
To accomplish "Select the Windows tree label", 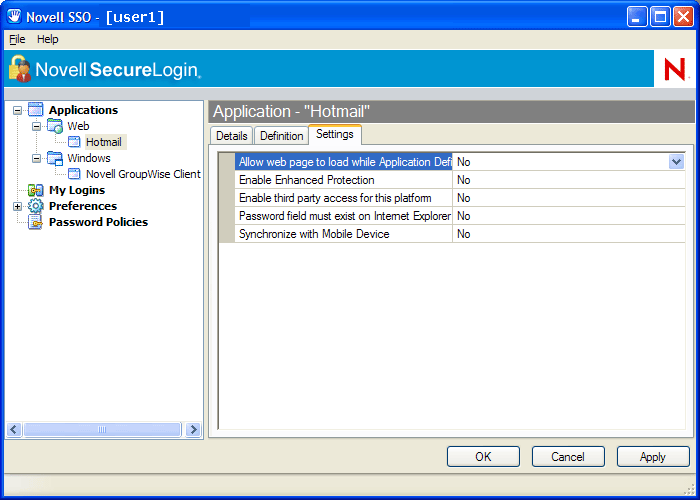I will [89, 158].
